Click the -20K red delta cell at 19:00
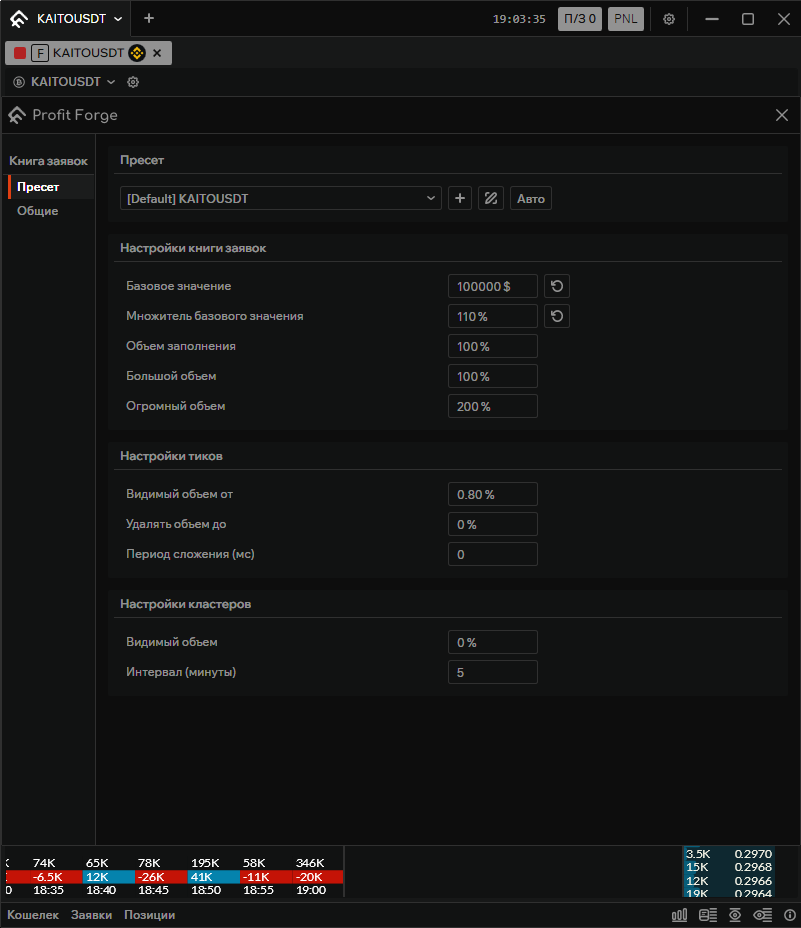 coord(317,877)
